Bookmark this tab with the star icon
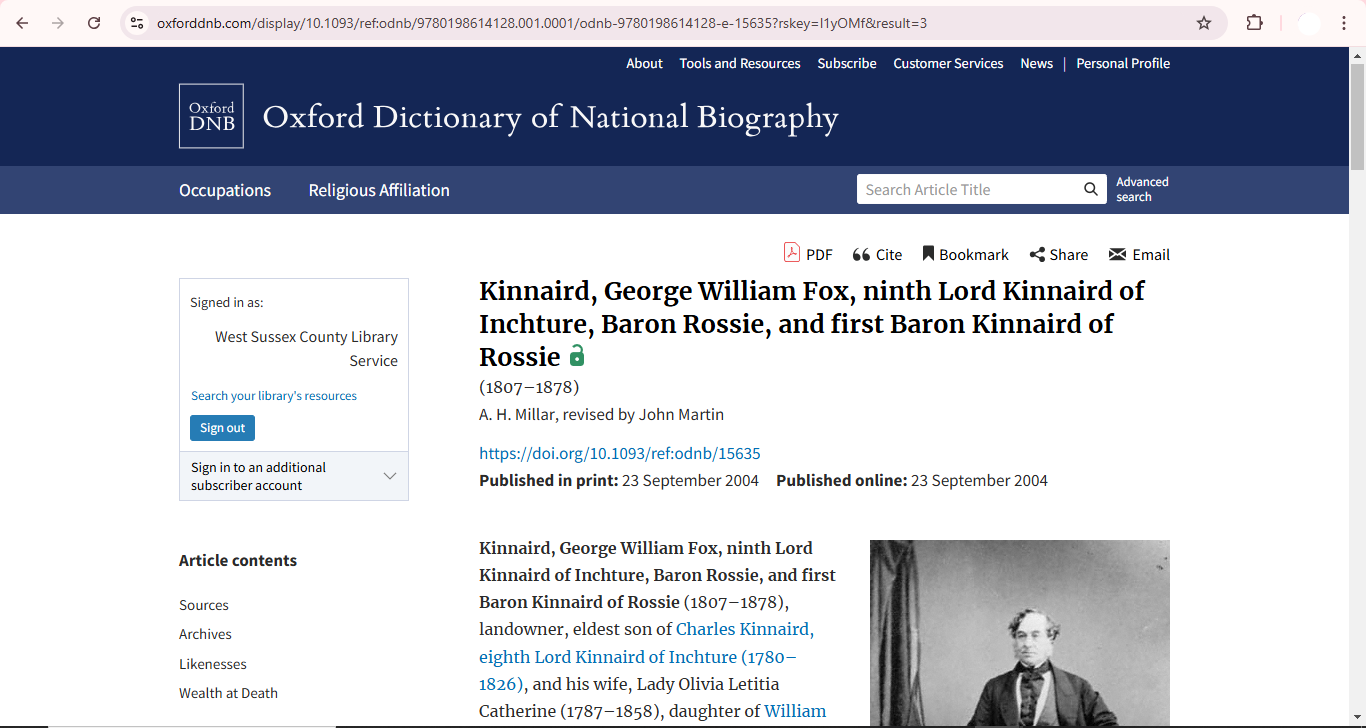This screenshot has width=1366, height=728. tap(1204, 23)
